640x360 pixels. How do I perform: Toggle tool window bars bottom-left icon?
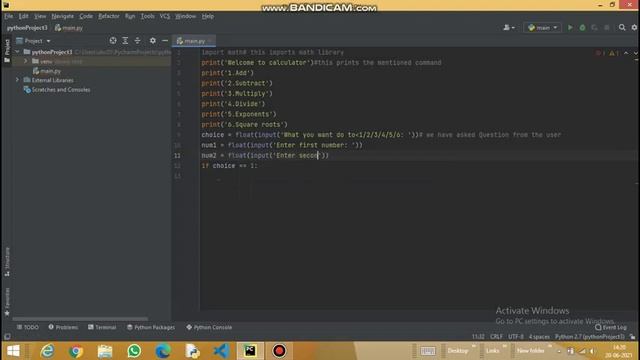pos(7,337)
